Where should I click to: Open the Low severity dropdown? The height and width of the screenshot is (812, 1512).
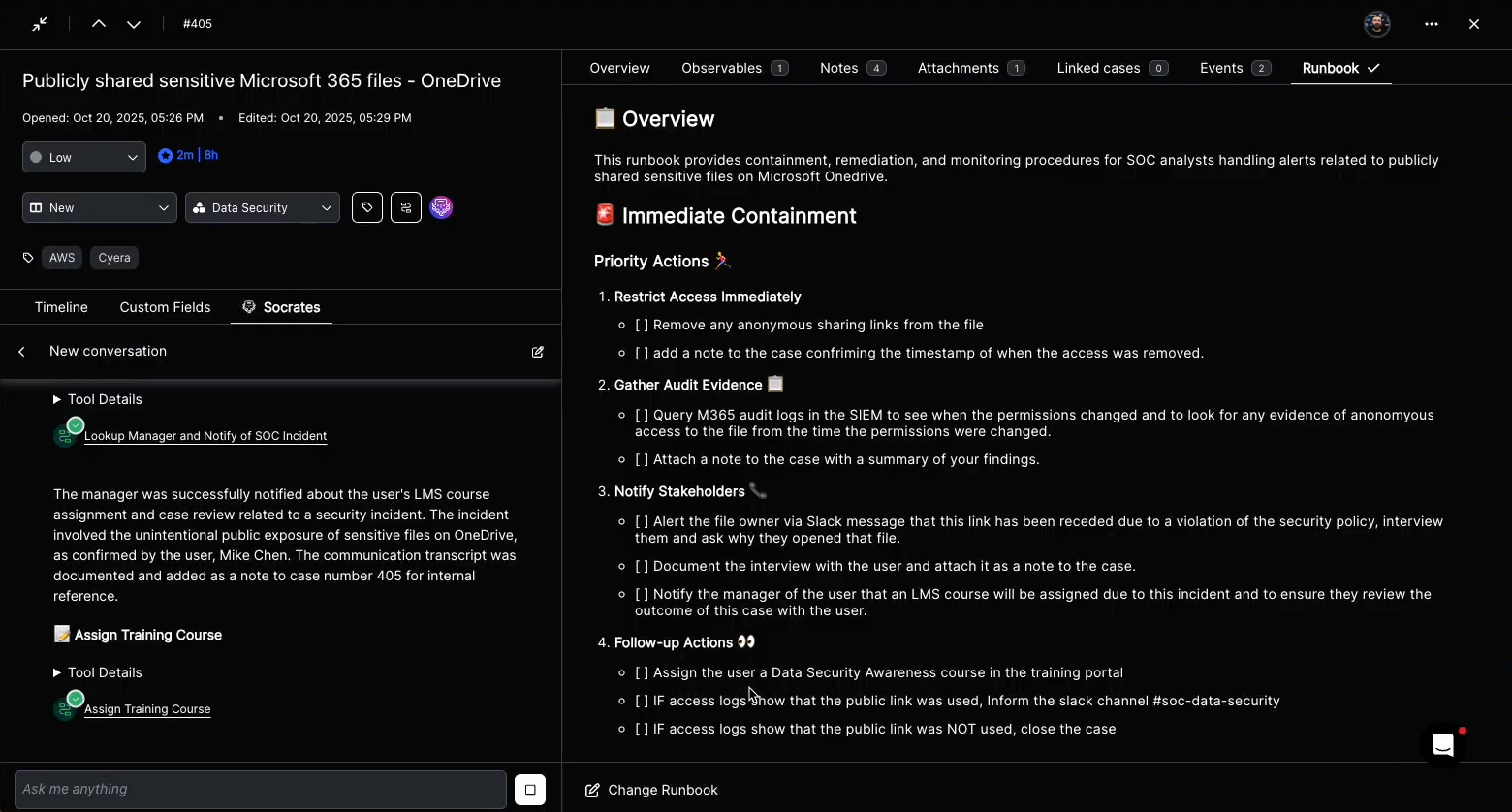point(84,157)
